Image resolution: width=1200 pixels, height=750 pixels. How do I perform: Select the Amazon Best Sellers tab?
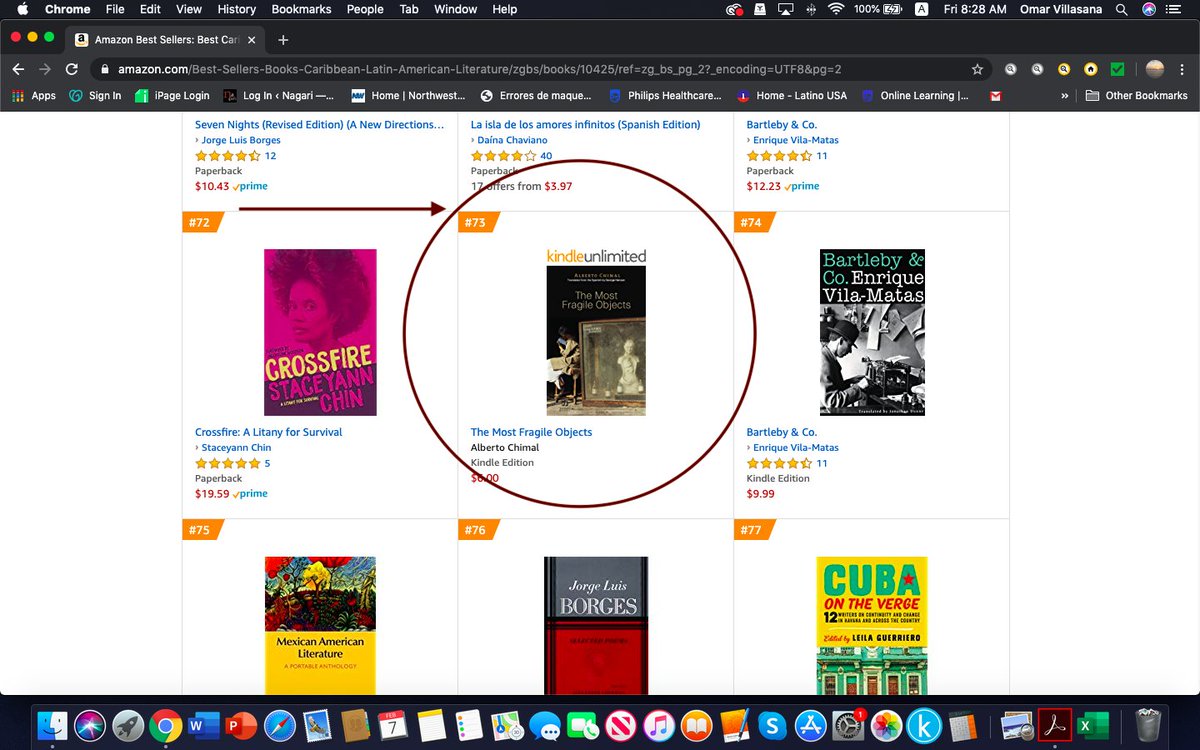pos(166,41)
